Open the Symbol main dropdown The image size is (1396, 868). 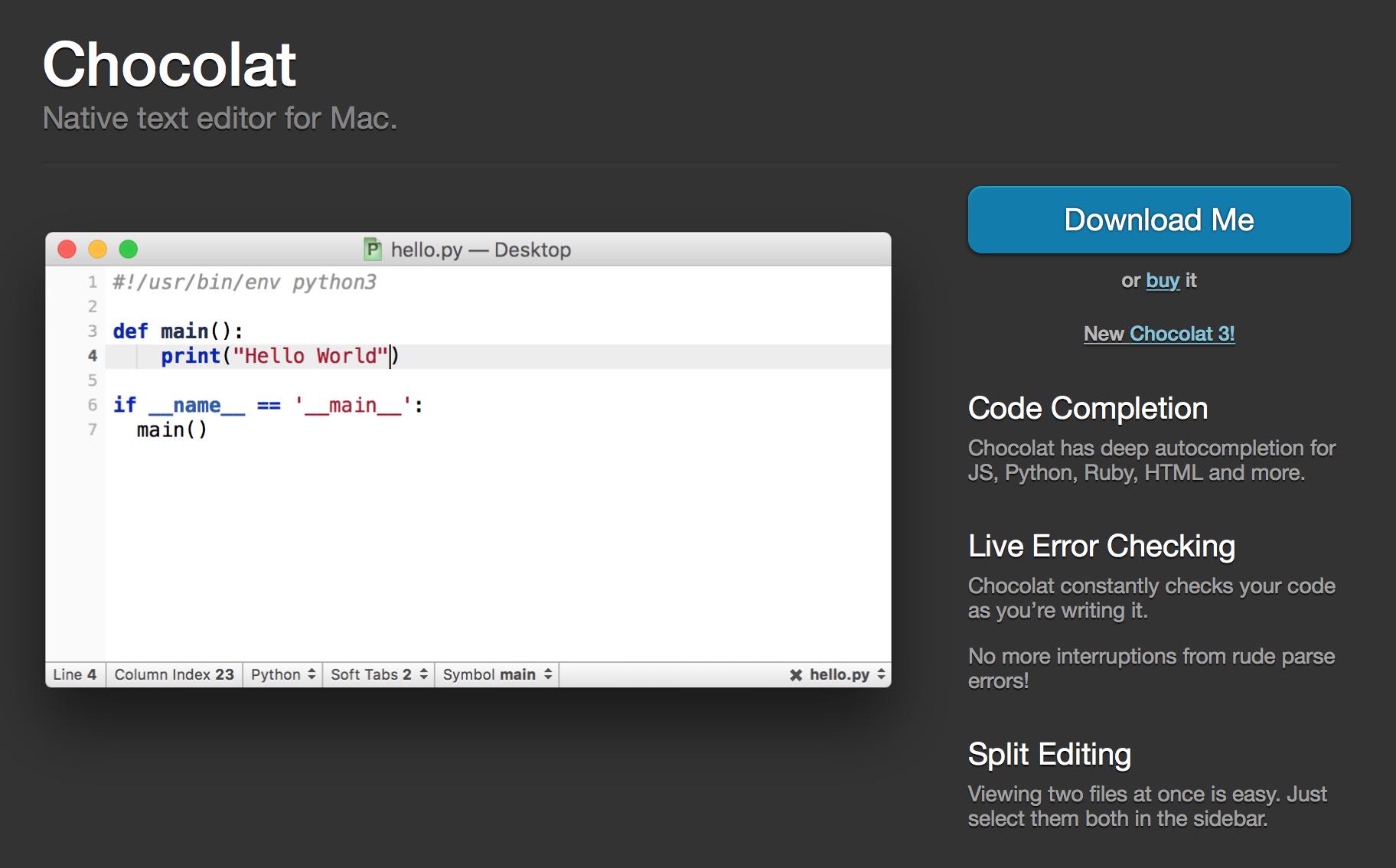click(497, 674)
